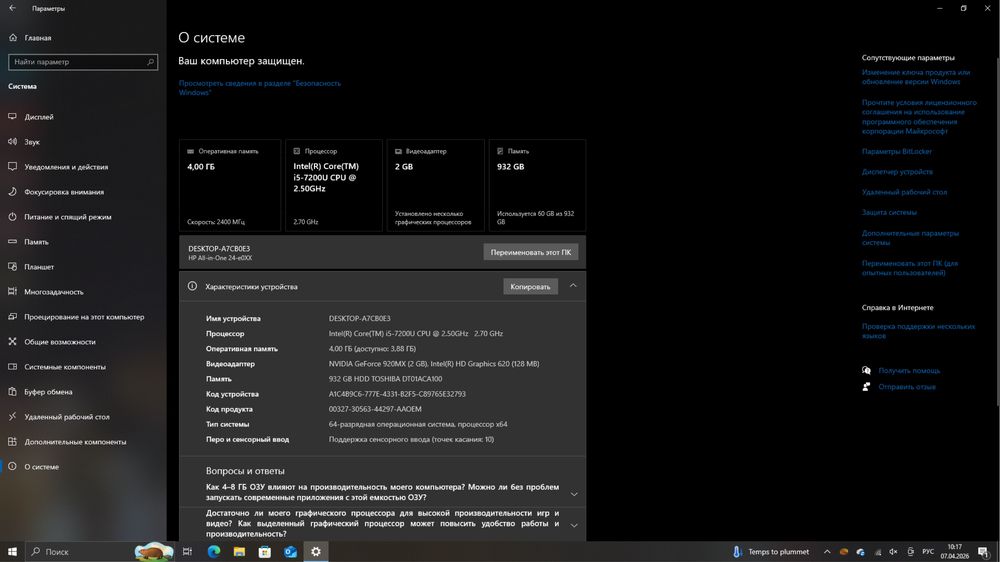Open Параметры BitLocker link
The height and width of the screenshot is (562, 1000).
(897, 151)
